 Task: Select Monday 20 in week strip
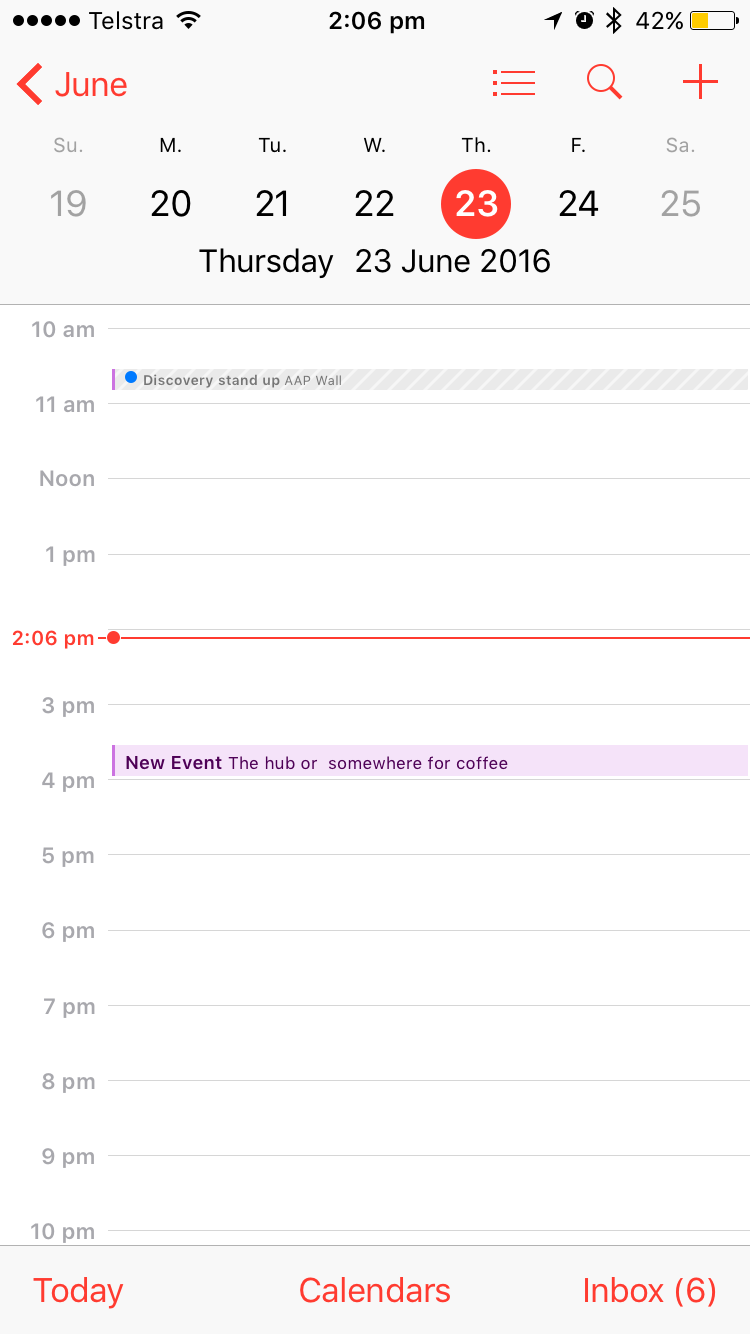pos(171,204)
